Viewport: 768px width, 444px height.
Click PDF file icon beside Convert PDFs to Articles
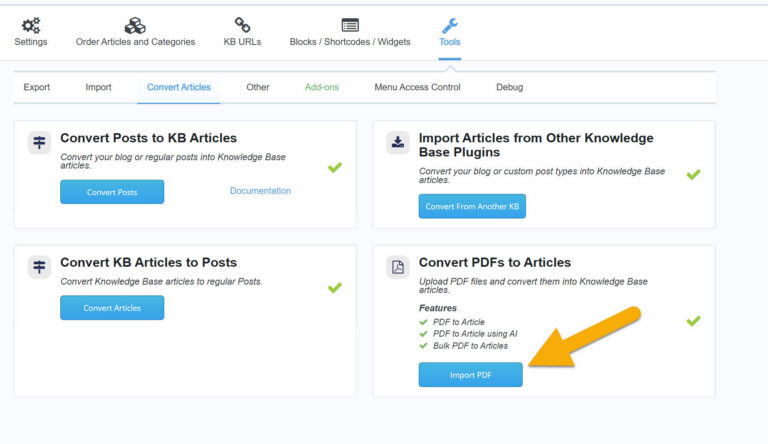(x=398, y=267)
